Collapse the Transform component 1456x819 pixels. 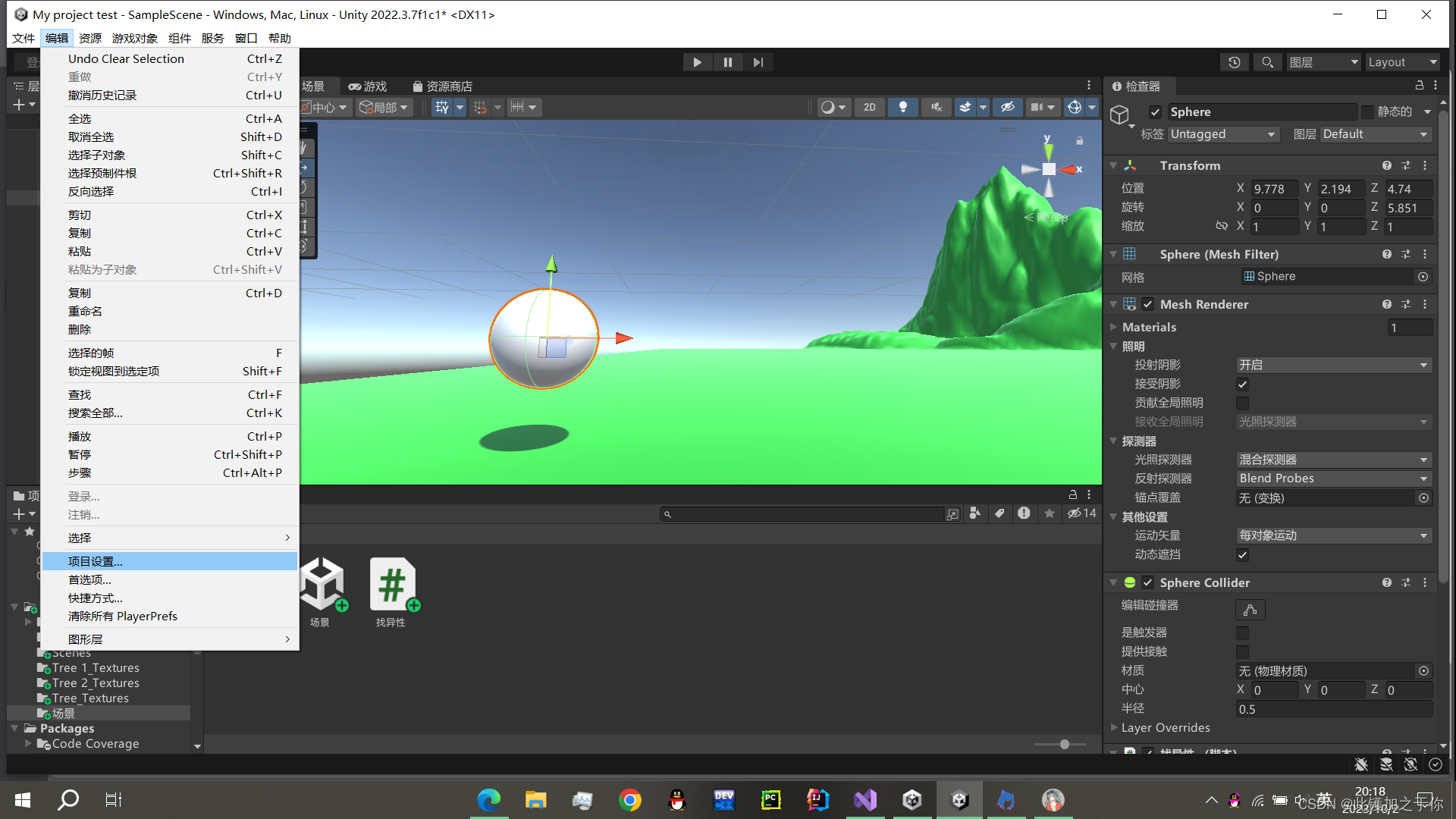[x=1113, y=165]
